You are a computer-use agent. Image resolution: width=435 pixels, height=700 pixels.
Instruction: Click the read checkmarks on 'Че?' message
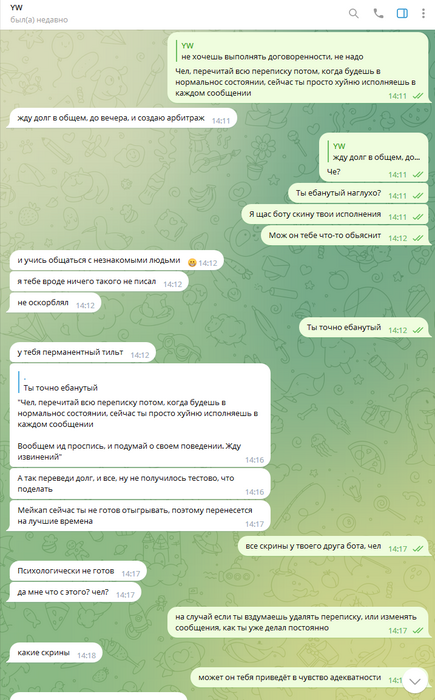(x=418, y=175)
